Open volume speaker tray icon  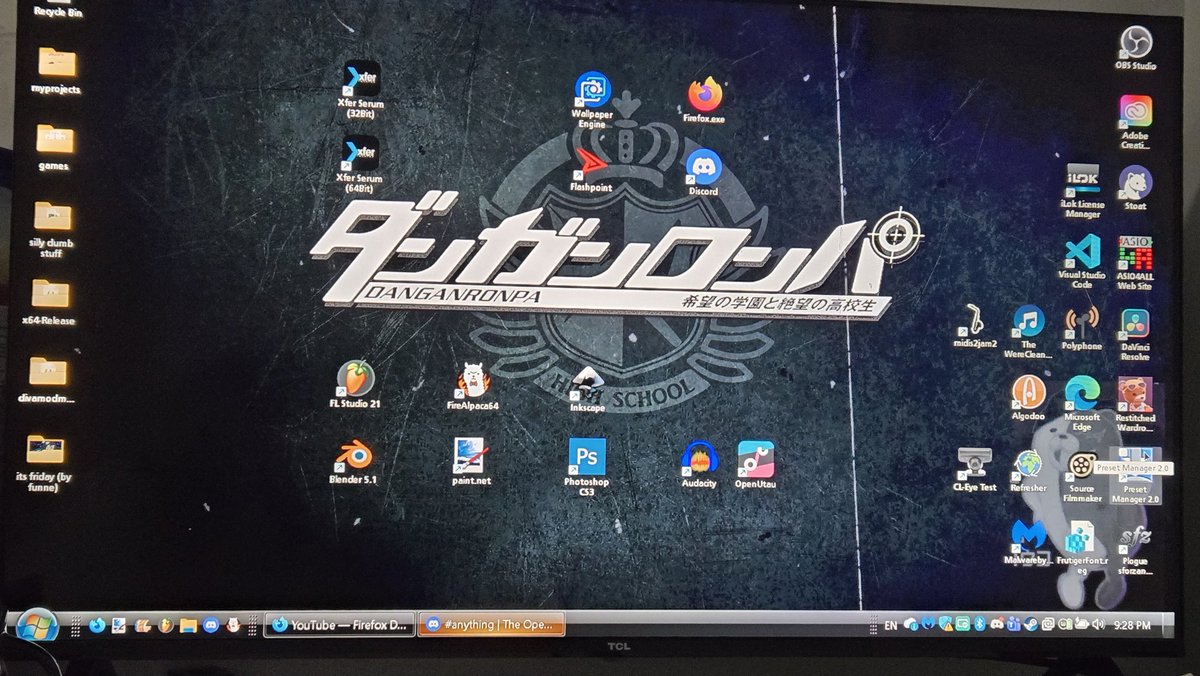(1098, 624)
